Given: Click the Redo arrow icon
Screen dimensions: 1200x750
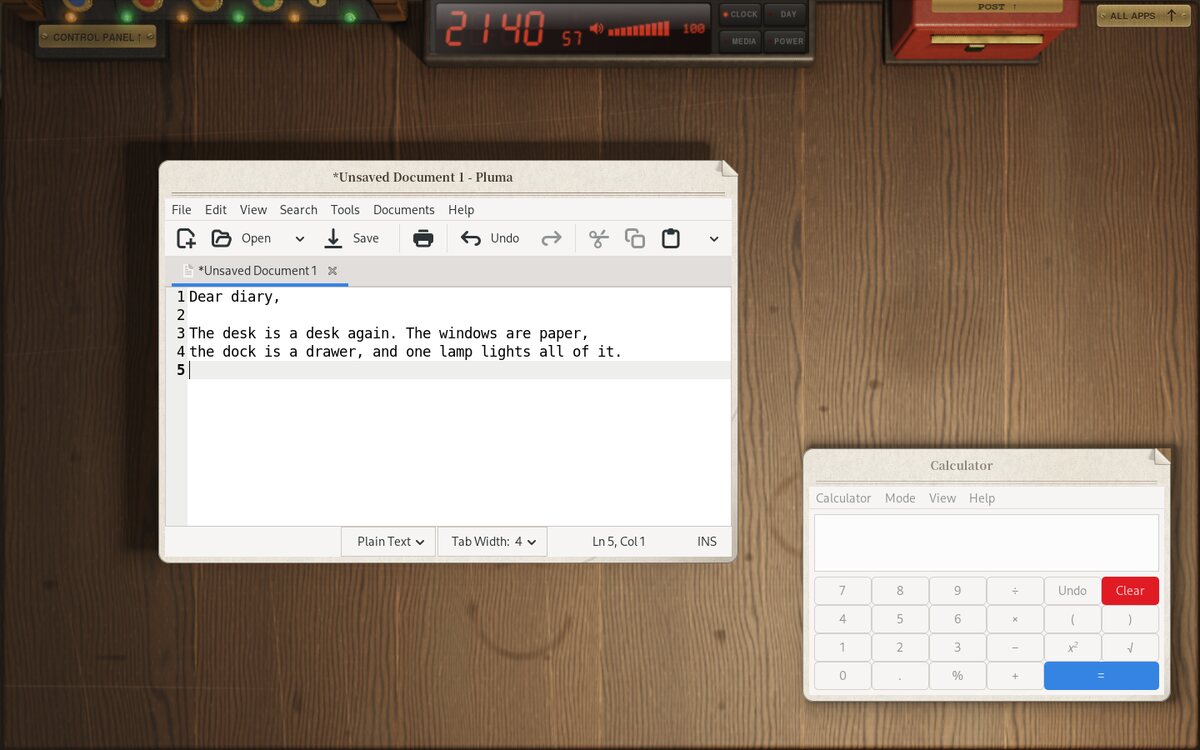Looking at the screenshot, I should tap(551, 238).
